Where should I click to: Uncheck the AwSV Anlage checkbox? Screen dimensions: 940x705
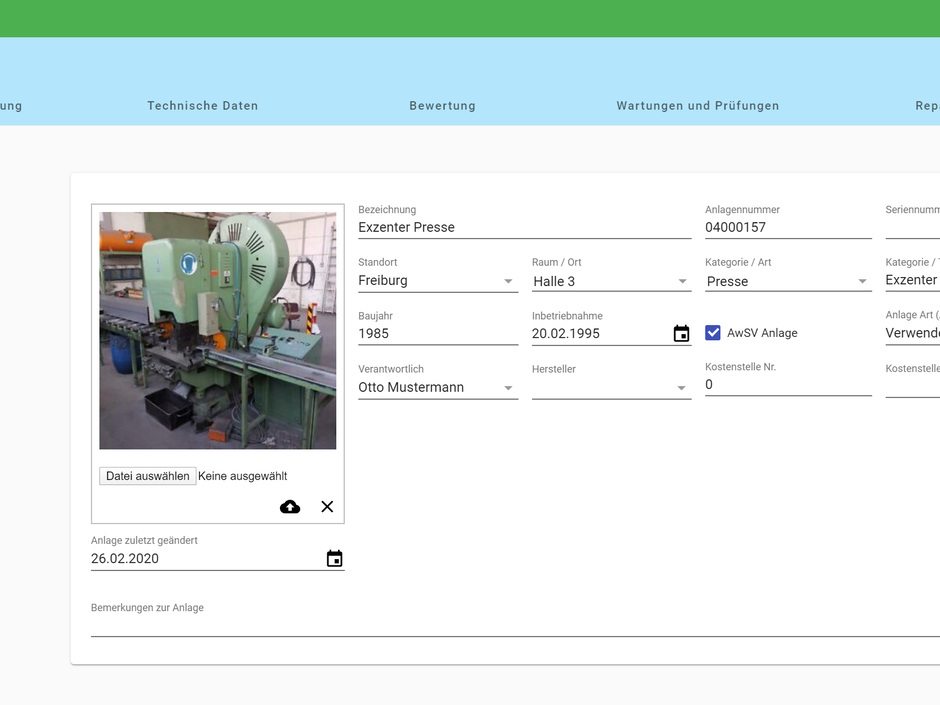(x=713, y=333)
